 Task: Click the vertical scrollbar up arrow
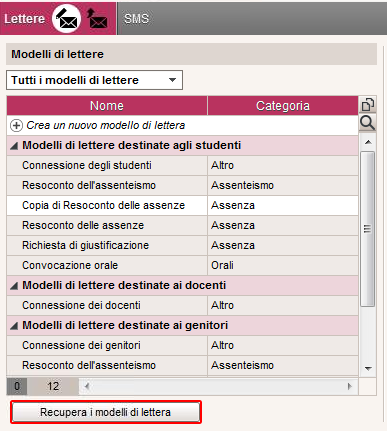coord(368,142)
